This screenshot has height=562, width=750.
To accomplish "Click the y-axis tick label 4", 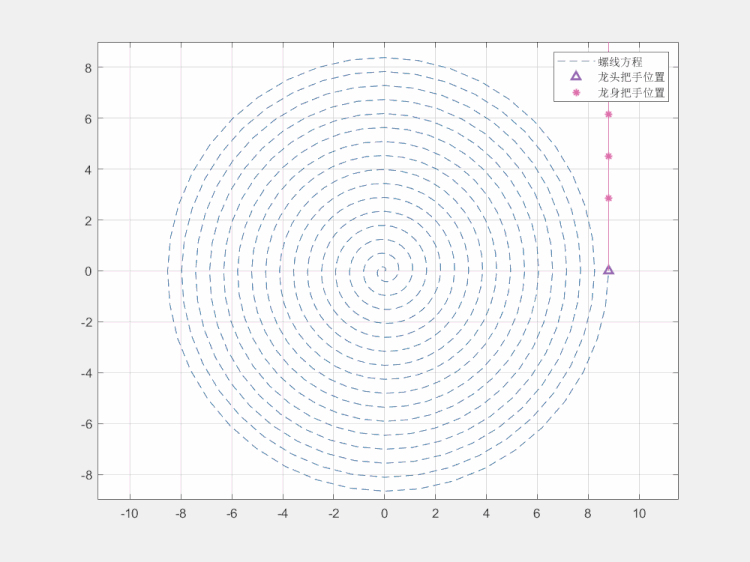I will [x=88, y=169].
